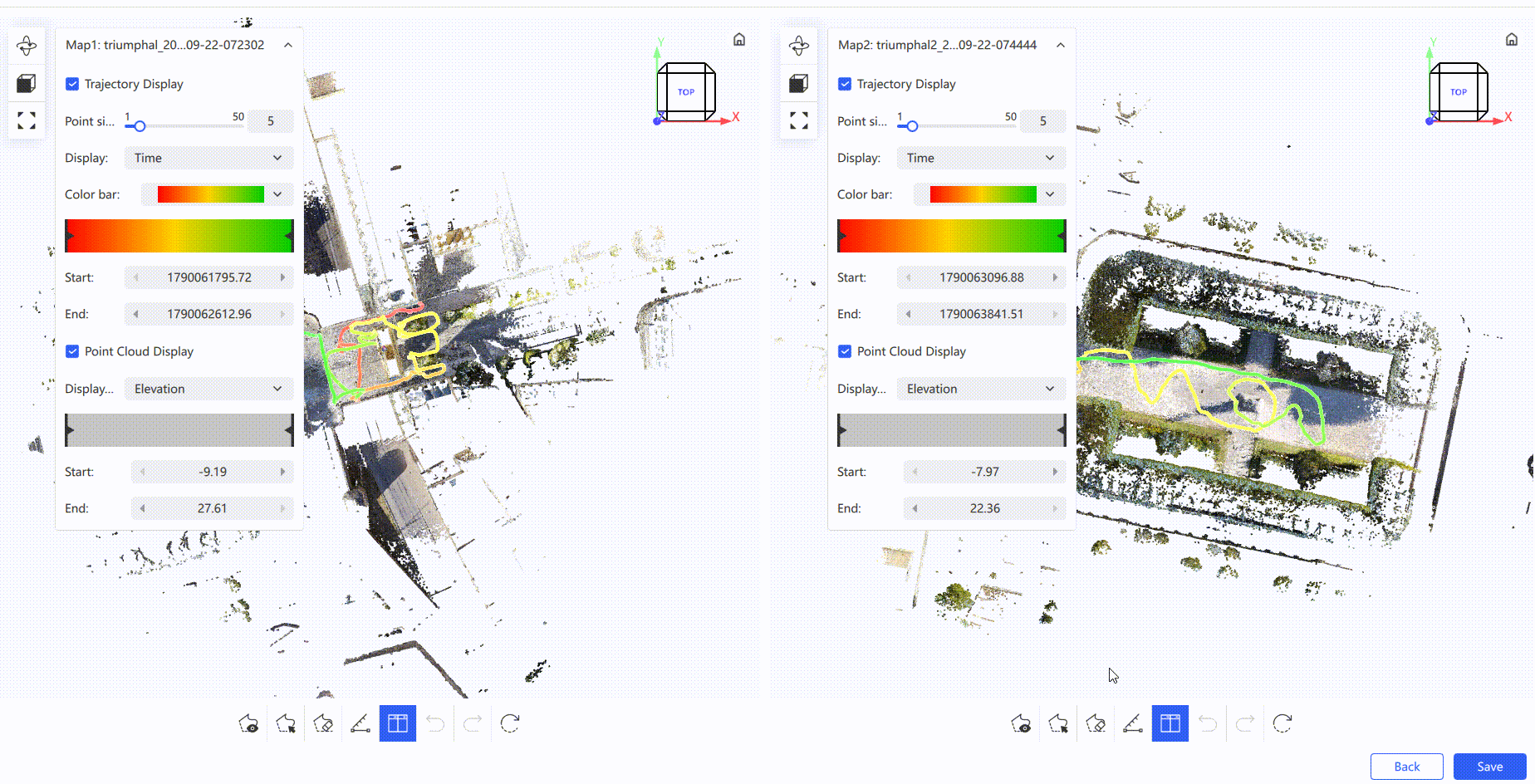Click the Map2 3D cube view icon

(799, 83)
